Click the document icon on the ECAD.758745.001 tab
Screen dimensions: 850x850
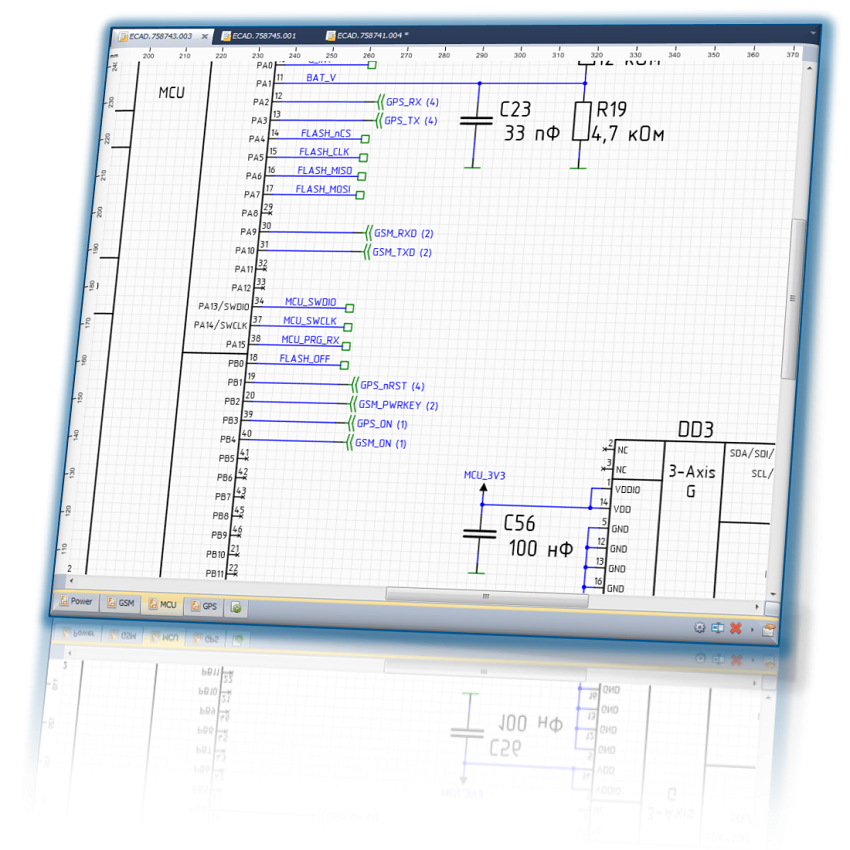(226, 36)
